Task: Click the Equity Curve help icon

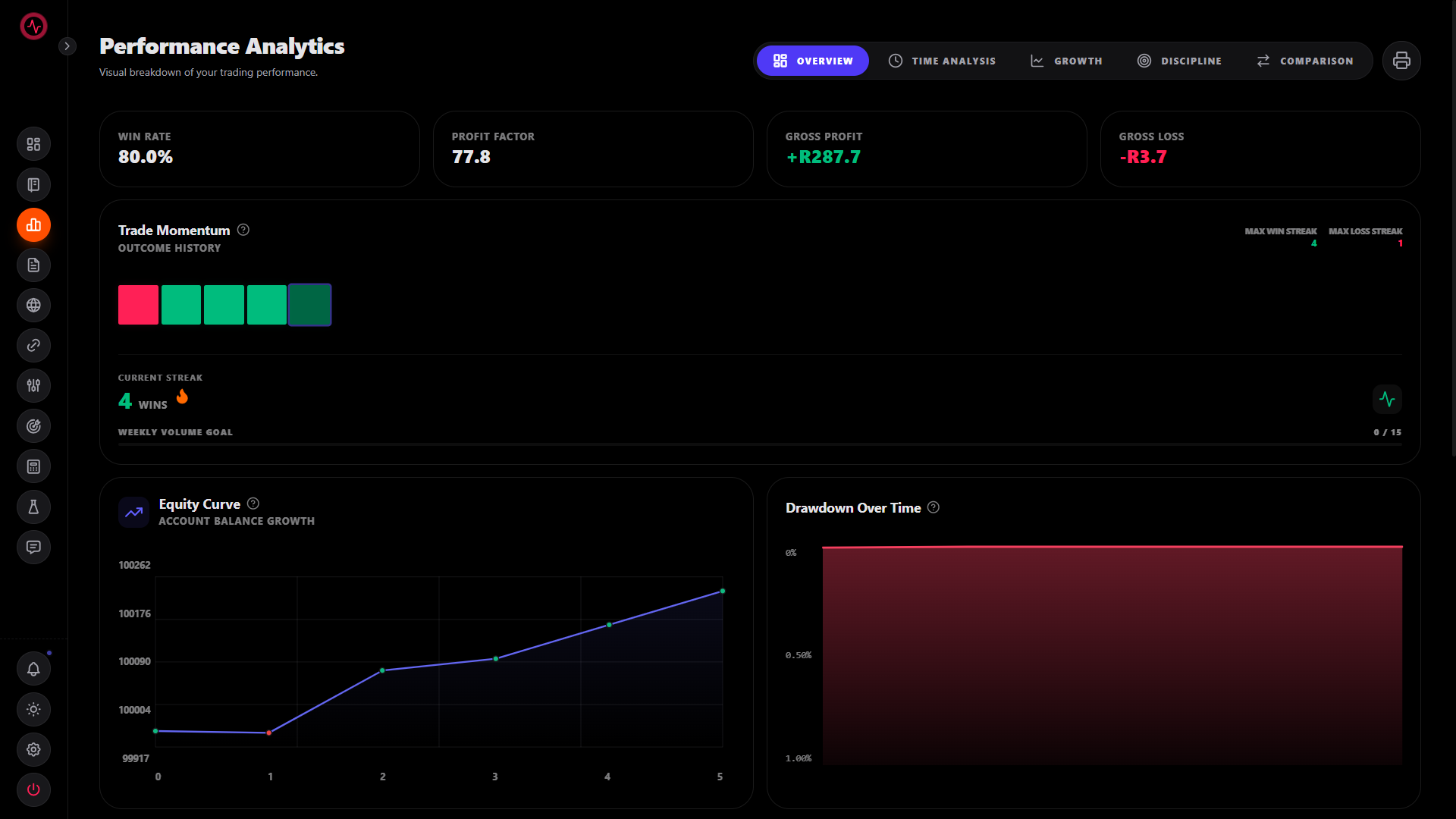Action: coord(253,504)
